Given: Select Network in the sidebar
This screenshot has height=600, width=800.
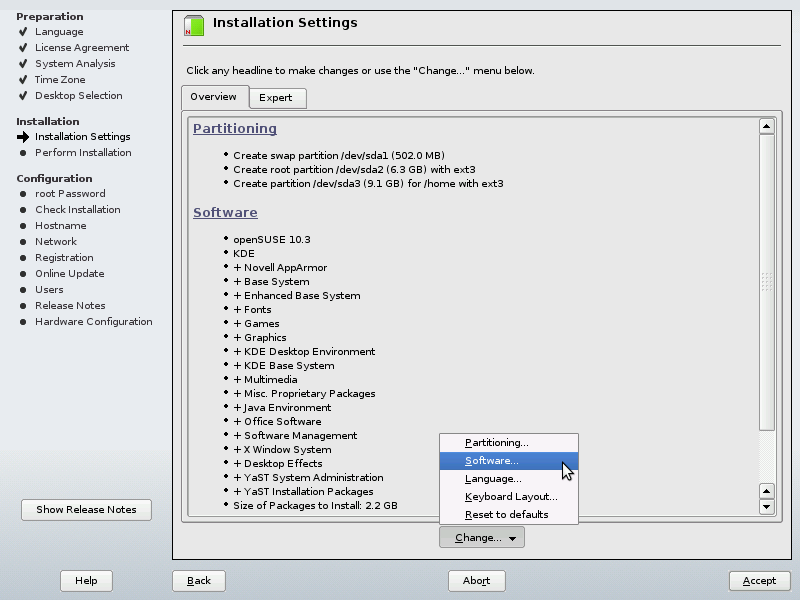Looking at the screenshot, I should click(56, 242).
